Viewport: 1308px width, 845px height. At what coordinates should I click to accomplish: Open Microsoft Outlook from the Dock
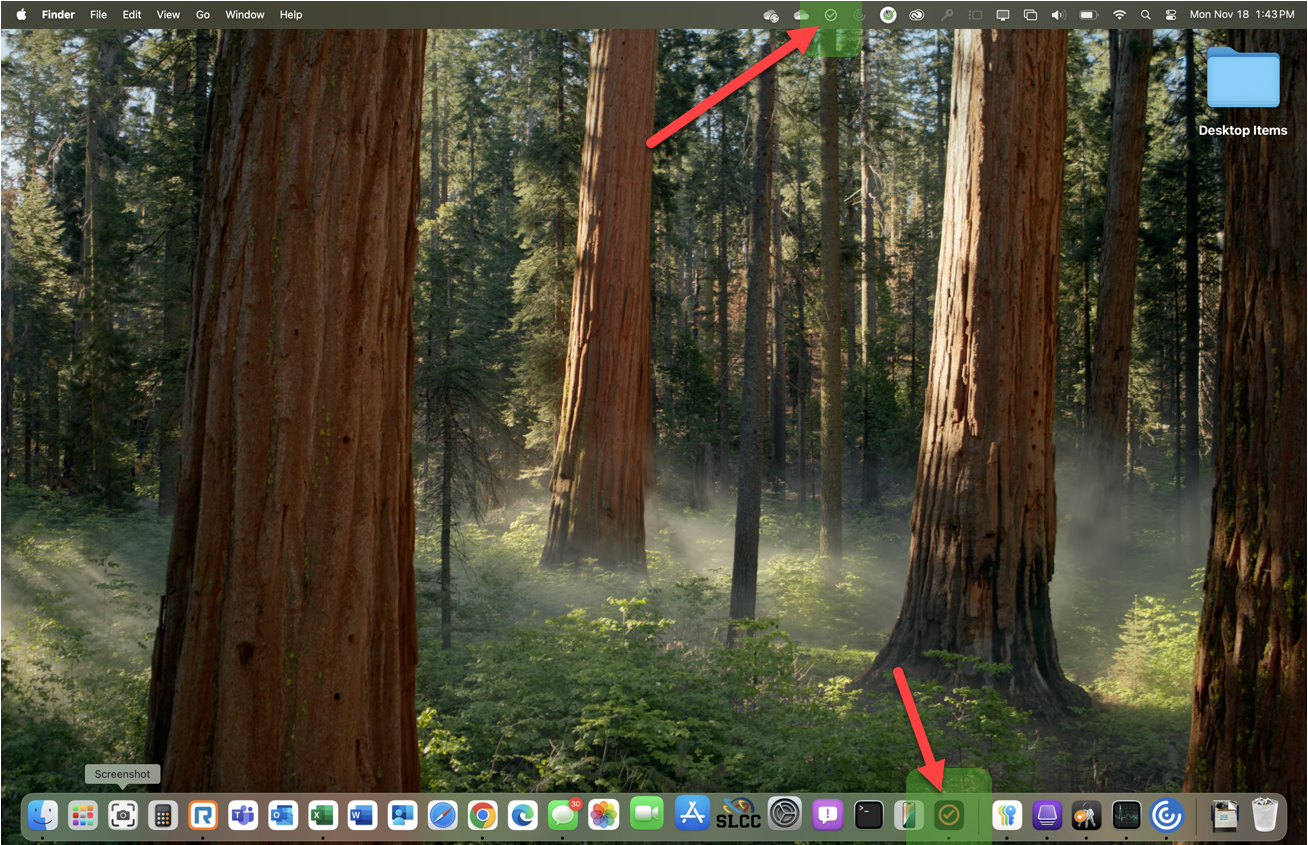pos(283,815)
